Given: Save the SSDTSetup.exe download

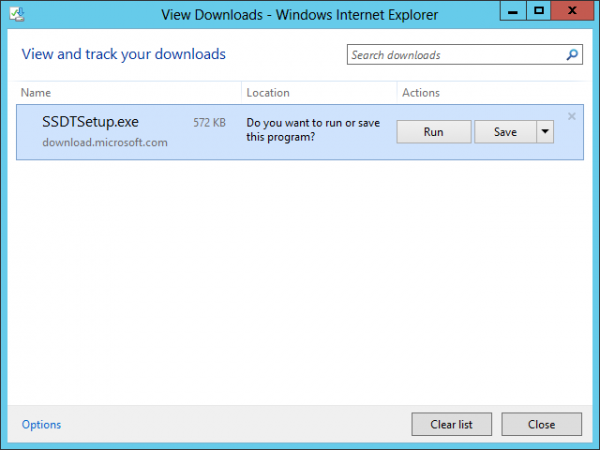Looking at the screenshot, I should [x=505, y=132].
